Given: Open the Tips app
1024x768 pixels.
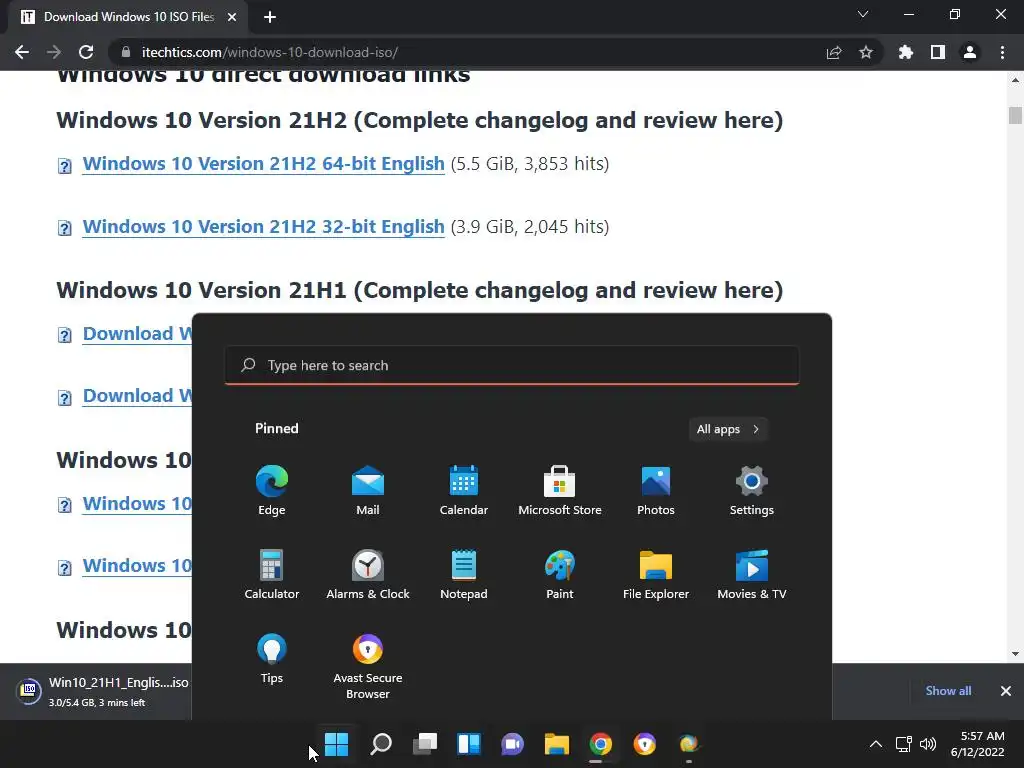Looking at the screenshot, I should [272, 658].
